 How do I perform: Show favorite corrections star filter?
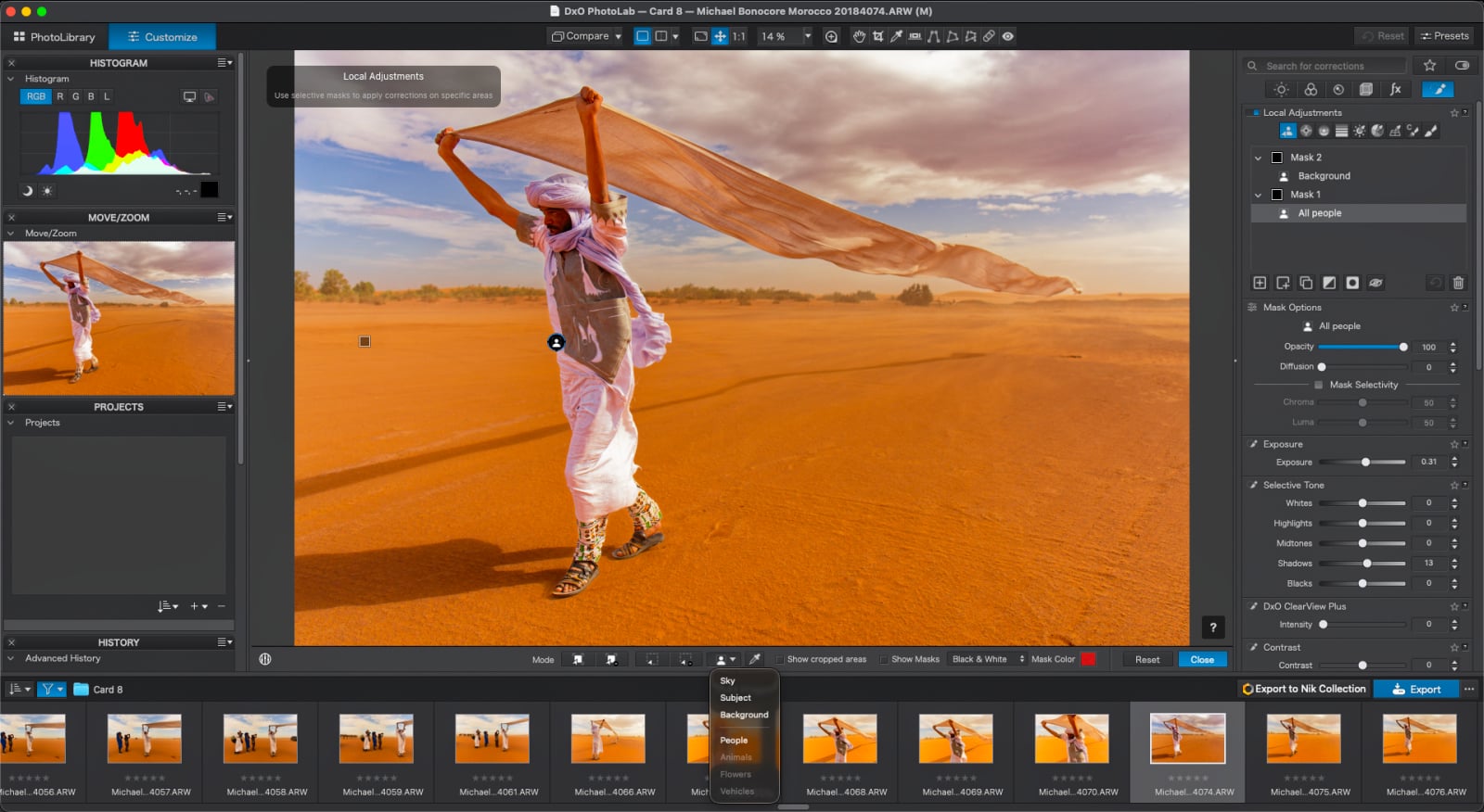[1429, 66]
